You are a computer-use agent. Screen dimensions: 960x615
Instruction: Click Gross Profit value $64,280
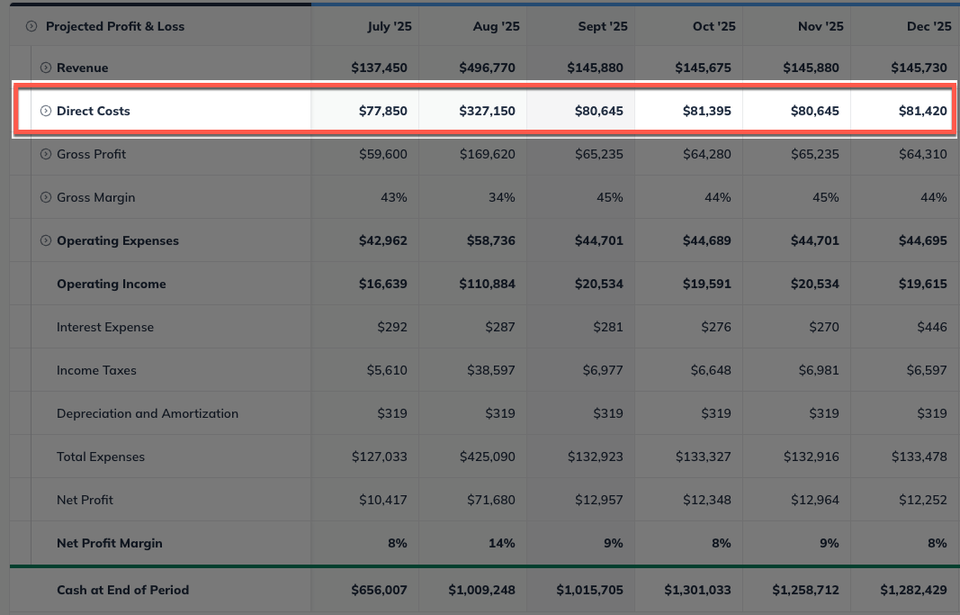[x=707, y=154]
